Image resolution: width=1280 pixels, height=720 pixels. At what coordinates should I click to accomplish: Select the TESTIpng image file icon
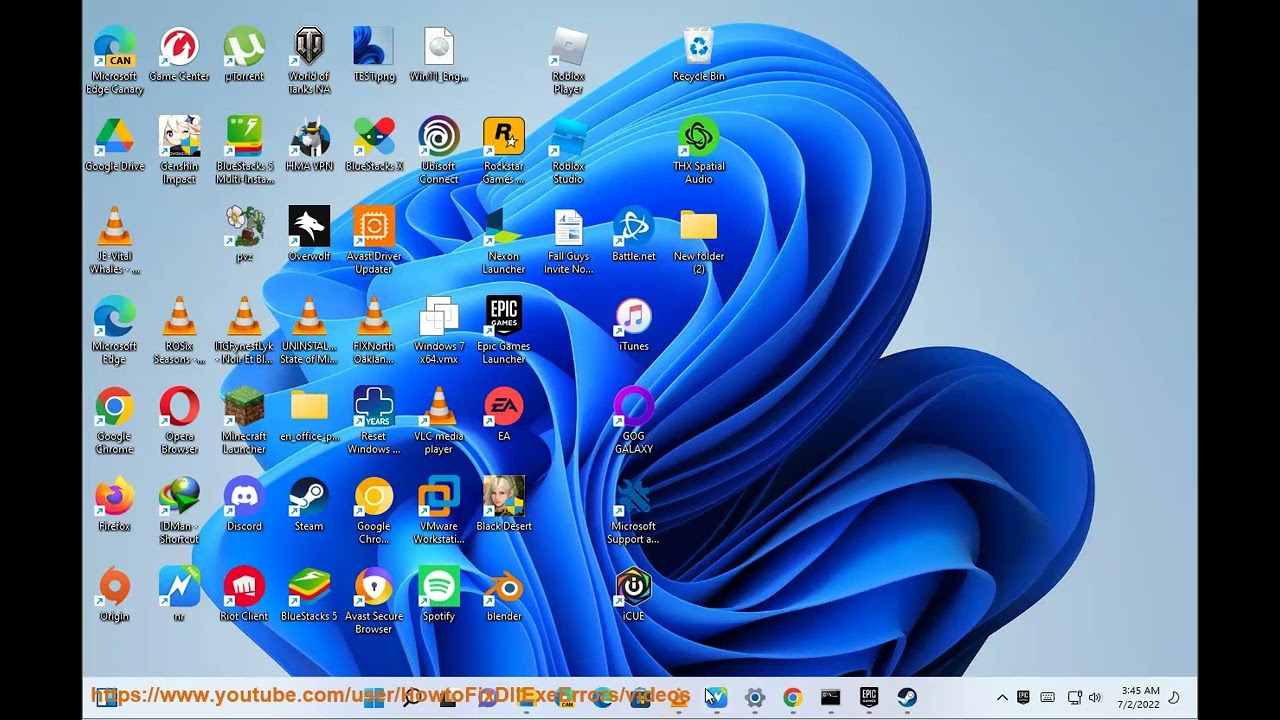pos(374,55)
